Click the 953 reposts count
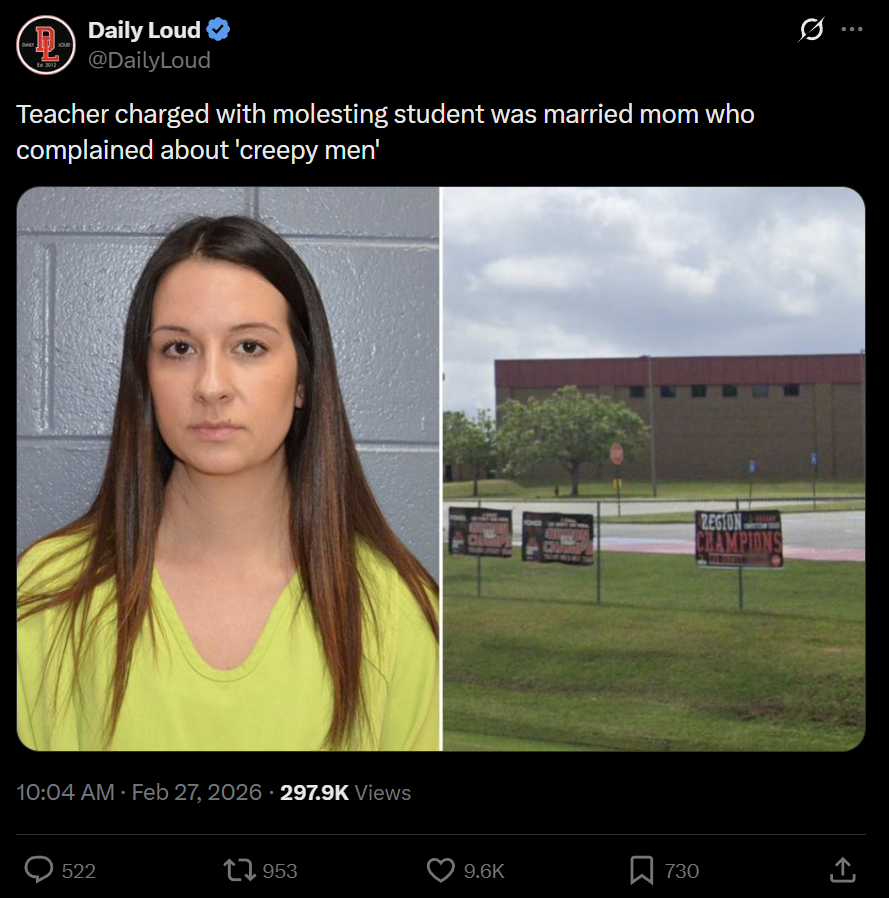889x898 pixels. pos(280,871)
